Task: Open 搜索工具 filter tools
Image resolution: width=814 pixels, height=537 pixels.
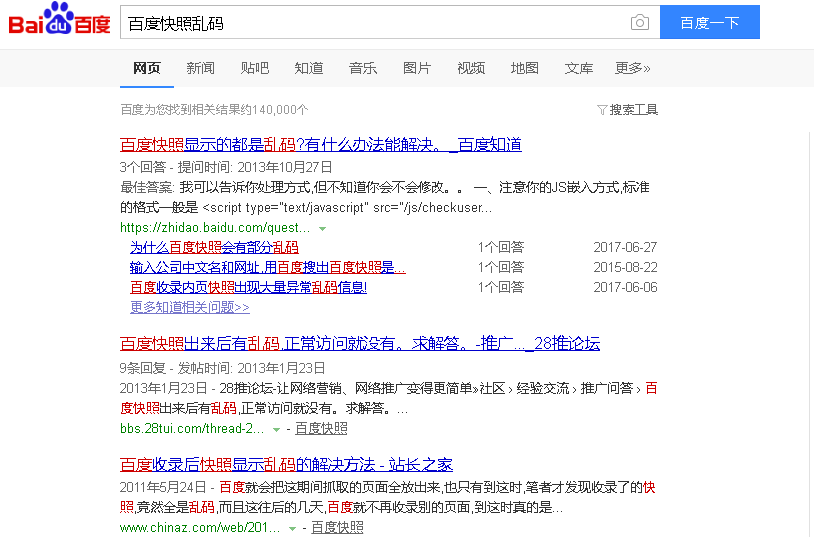Action: (627, 110)
